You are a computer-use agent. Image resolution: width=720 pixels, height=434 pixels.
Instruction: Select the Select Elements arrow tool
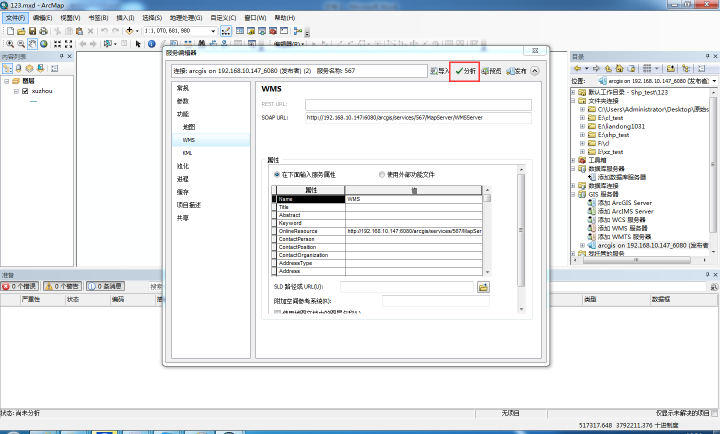[x=138, y=44]
